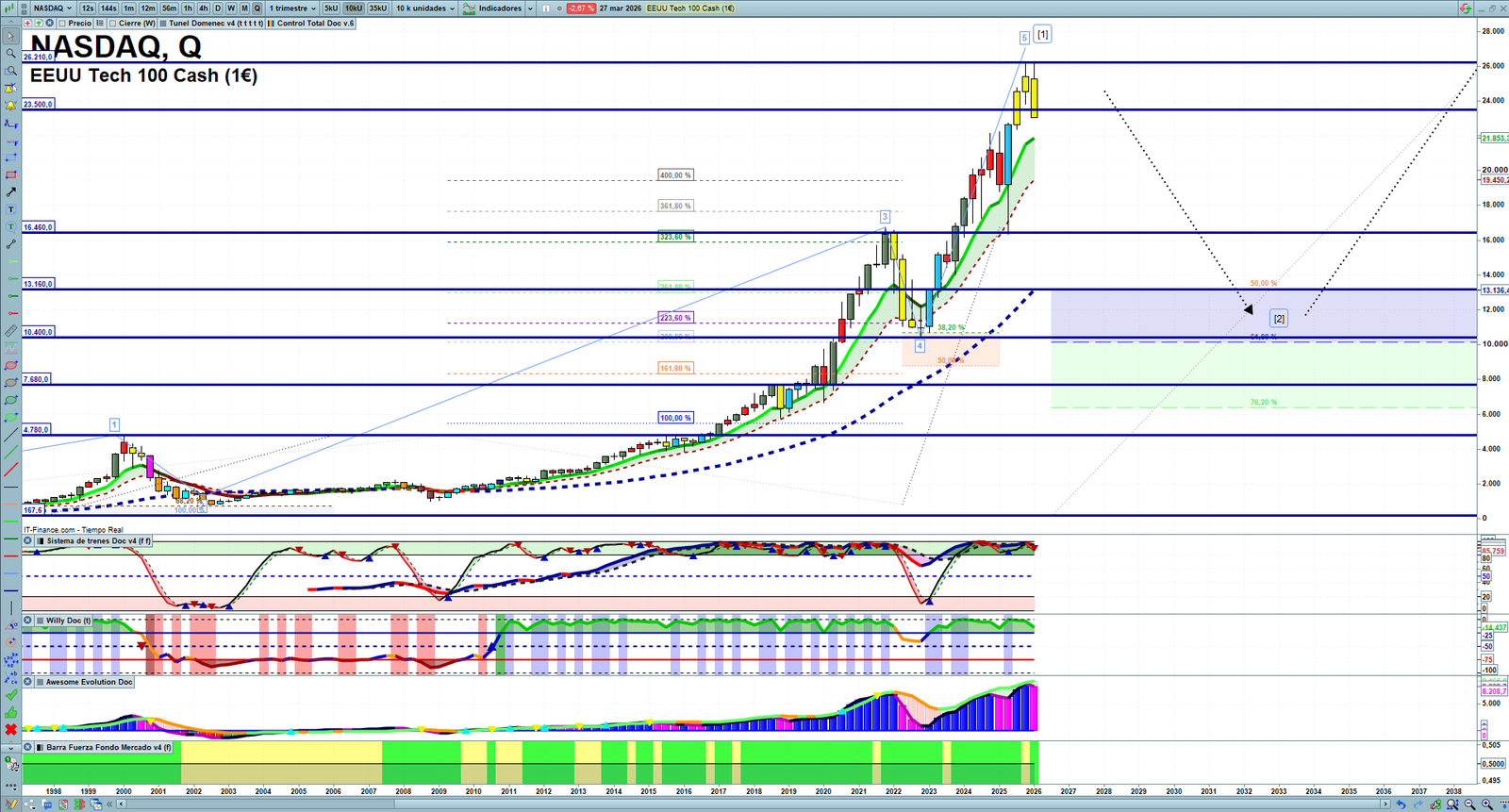Open the 10 k unidades dropdown
This screenshot has width=1509, height=812.
424,8
